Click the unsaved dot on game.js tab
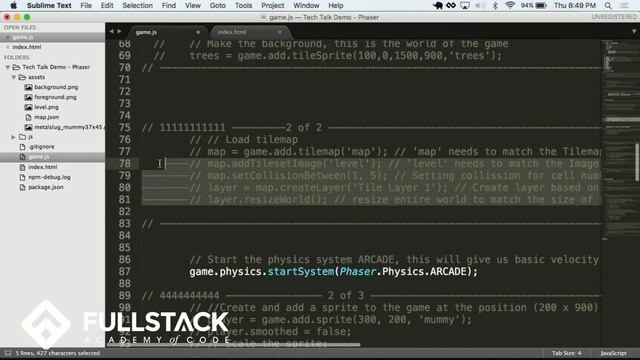The height and width of the screenshot is (360, 640). coord(198,32)
